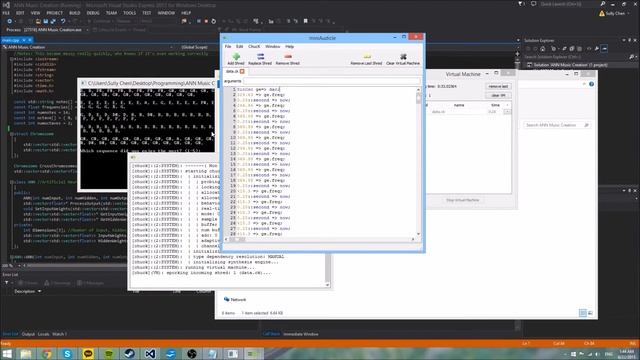Click the Replace Shred icon in miniAudicle

260,58
